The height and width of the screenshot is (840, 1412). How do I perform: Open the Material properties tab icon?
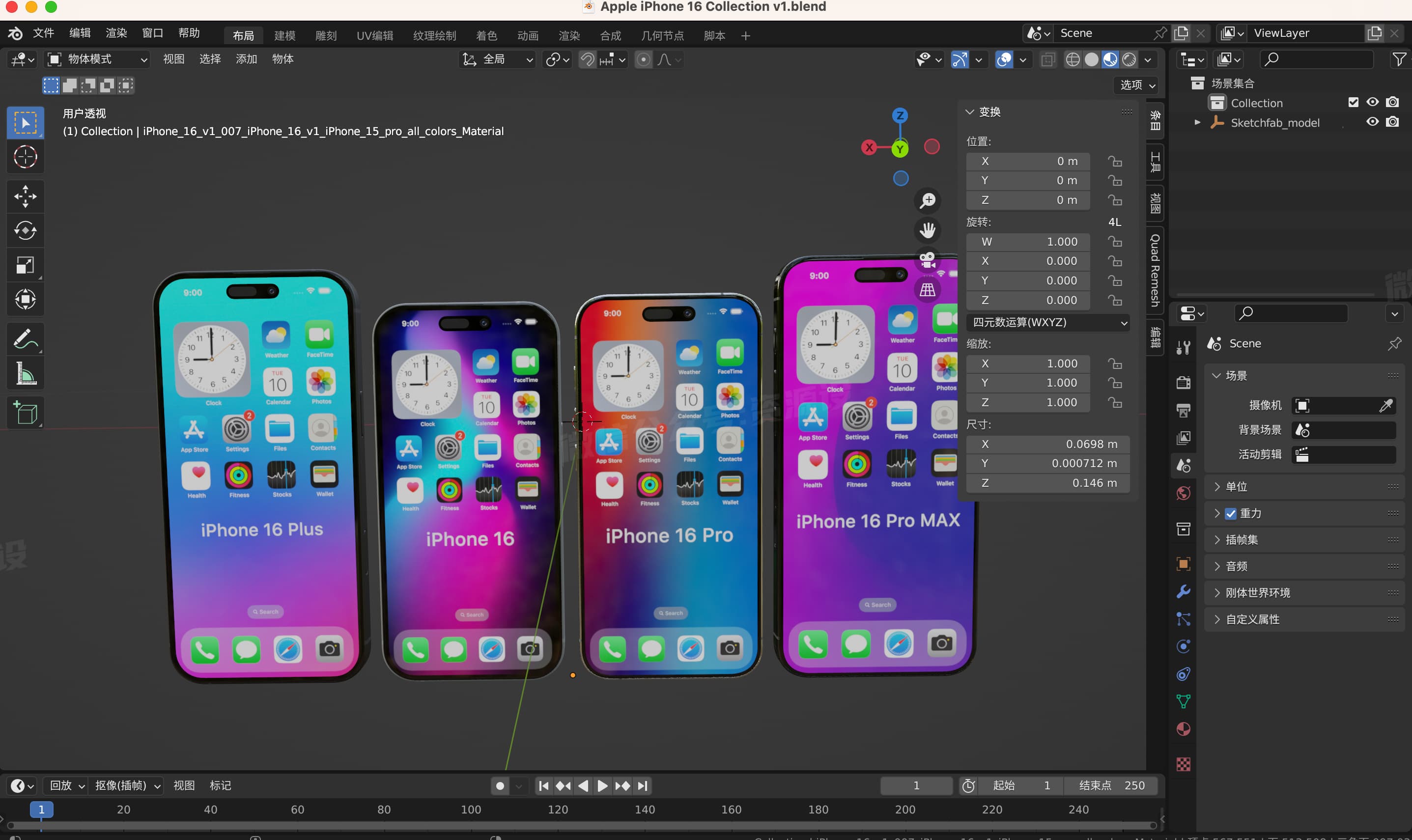[1184, 729]
